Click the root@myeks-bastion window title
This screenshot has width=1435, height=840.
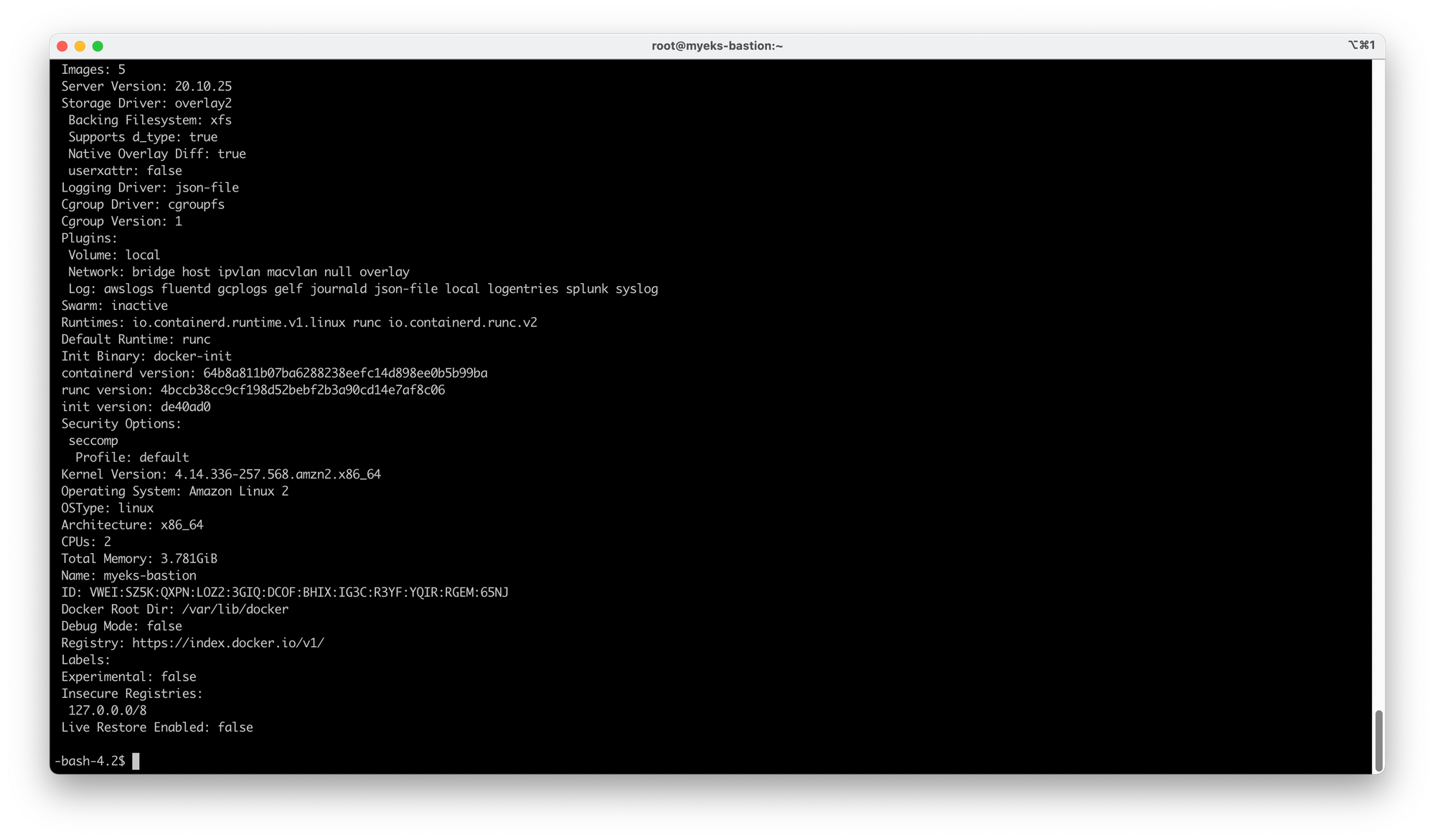click(x=717, y=46)
